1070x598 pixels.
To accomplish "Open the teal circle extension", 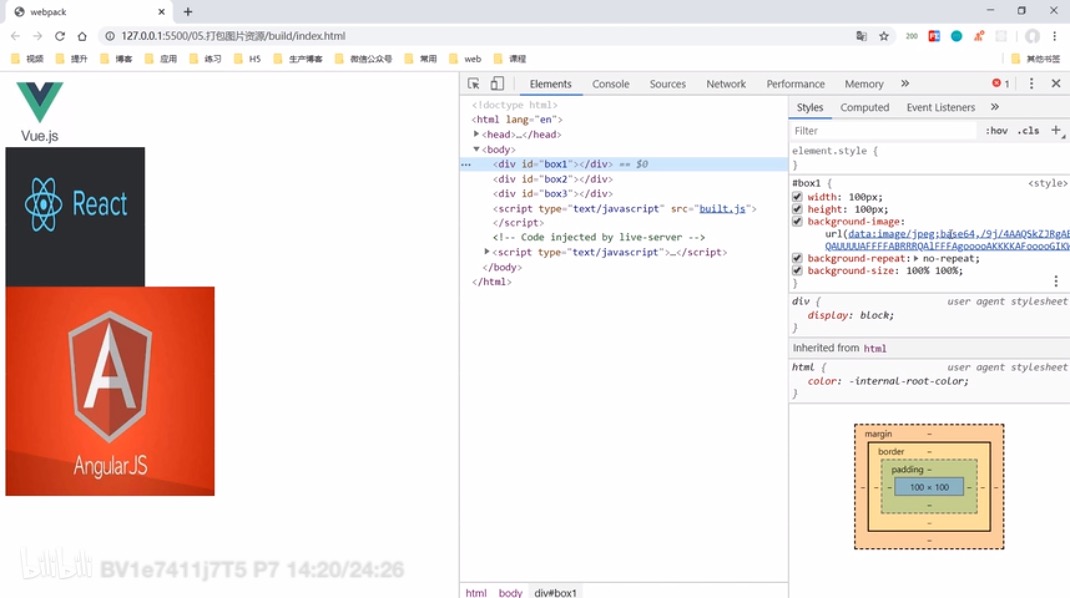I will [x=957, y=36].
